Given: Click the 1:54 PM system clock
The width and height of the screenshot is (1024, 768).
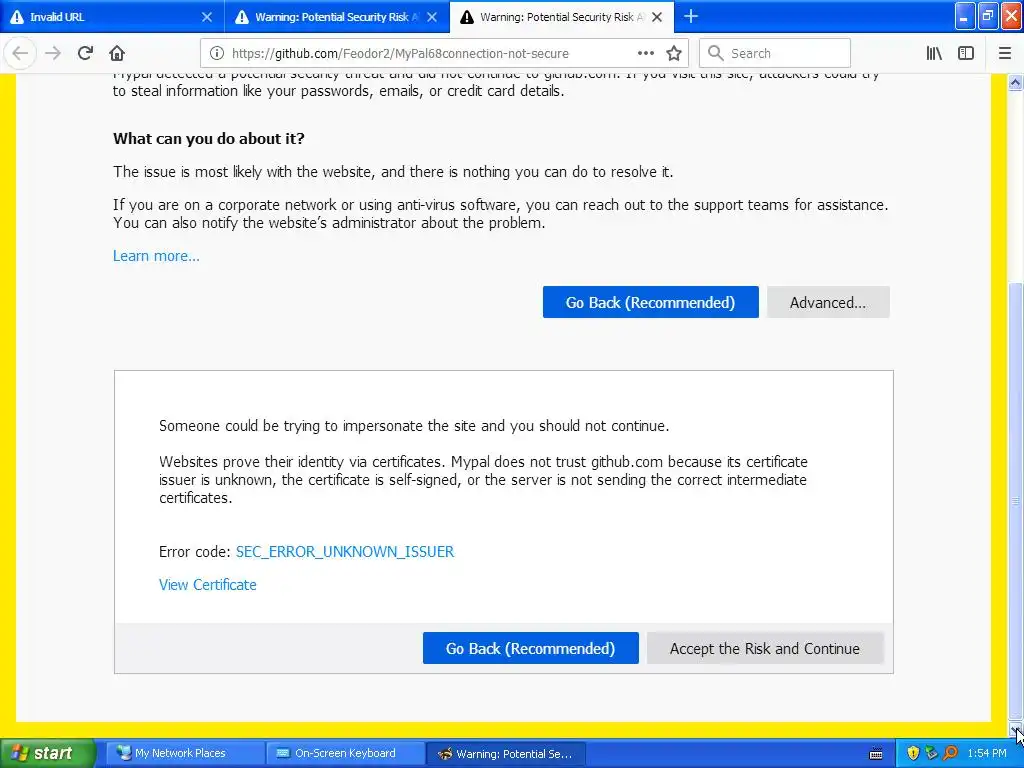Looking at the screenshot, I should click(x=987, y=754).
